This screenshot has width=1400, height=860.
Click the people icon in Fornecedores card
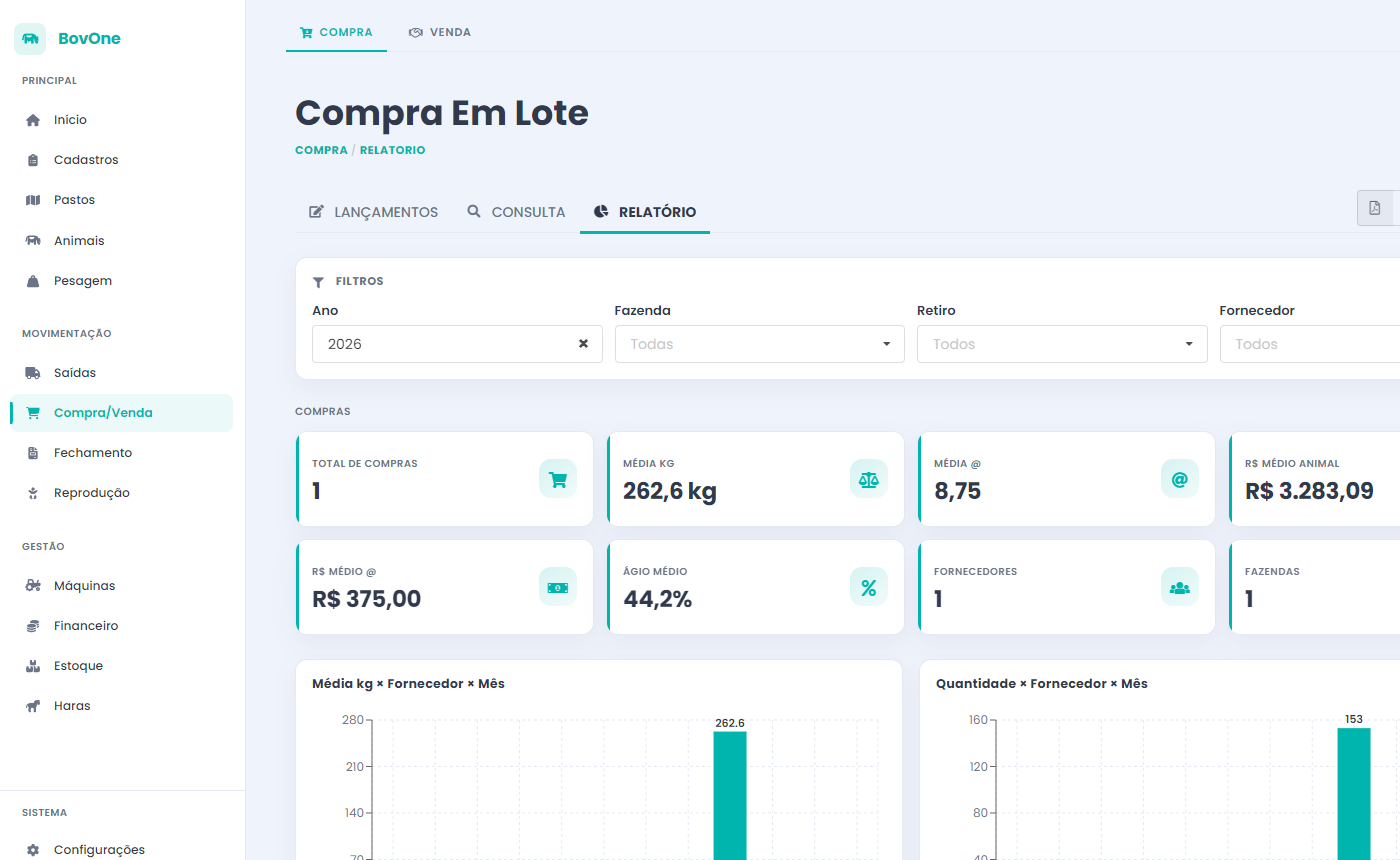tap(1180, 587)
